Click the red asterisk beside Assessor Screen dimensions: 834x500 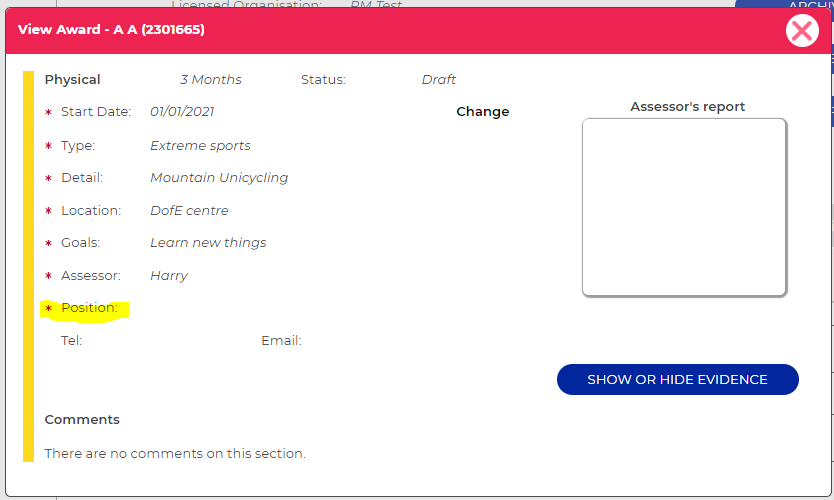pos(48,277)
